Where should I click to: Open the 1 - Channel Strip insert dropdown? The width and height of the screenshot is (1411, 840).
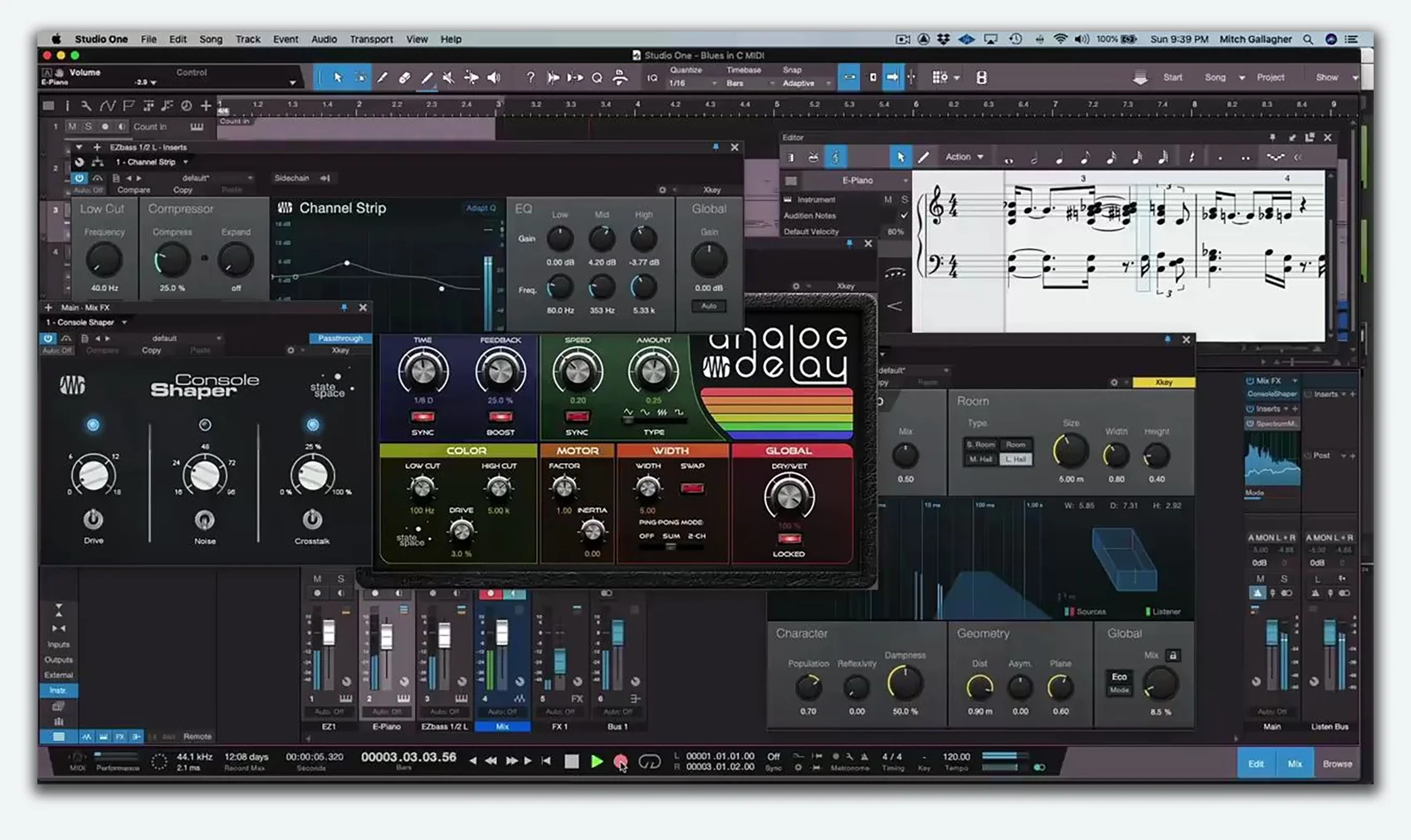click(153, 162)
